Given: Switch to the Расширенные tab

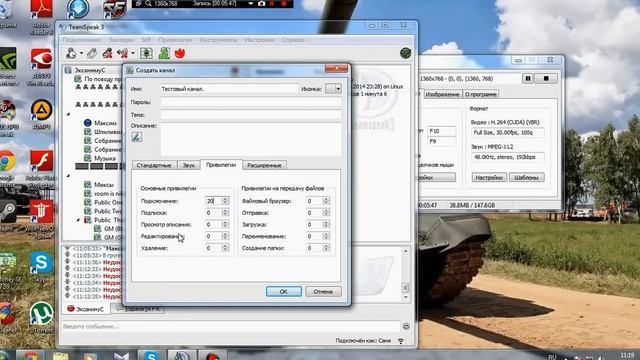Looking at the screenshot, I should tap(264, 165).
